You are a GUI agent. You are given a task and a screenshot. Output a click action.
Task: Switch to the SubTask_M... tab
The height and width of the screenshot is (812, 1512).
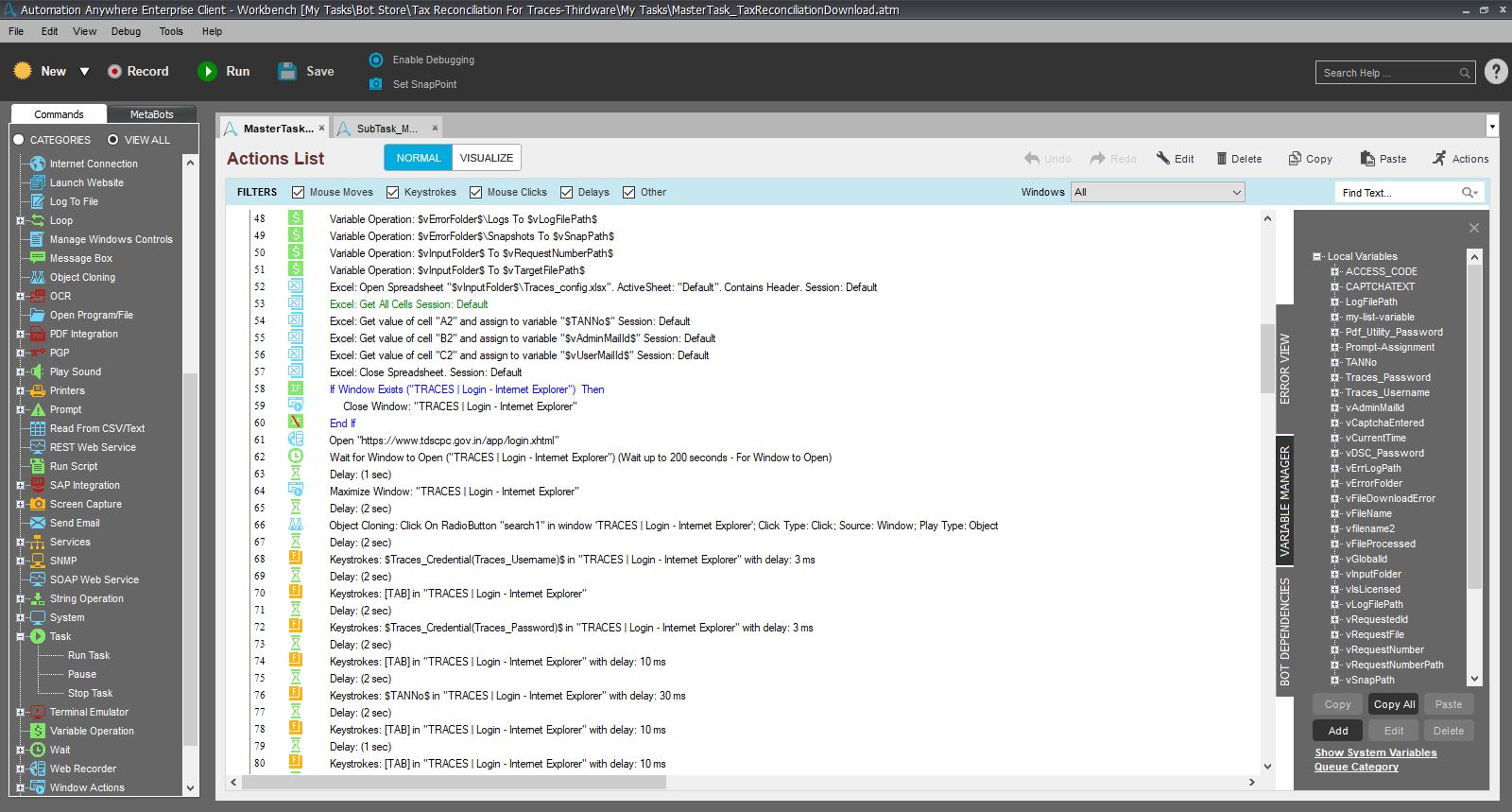coord(387,129)
